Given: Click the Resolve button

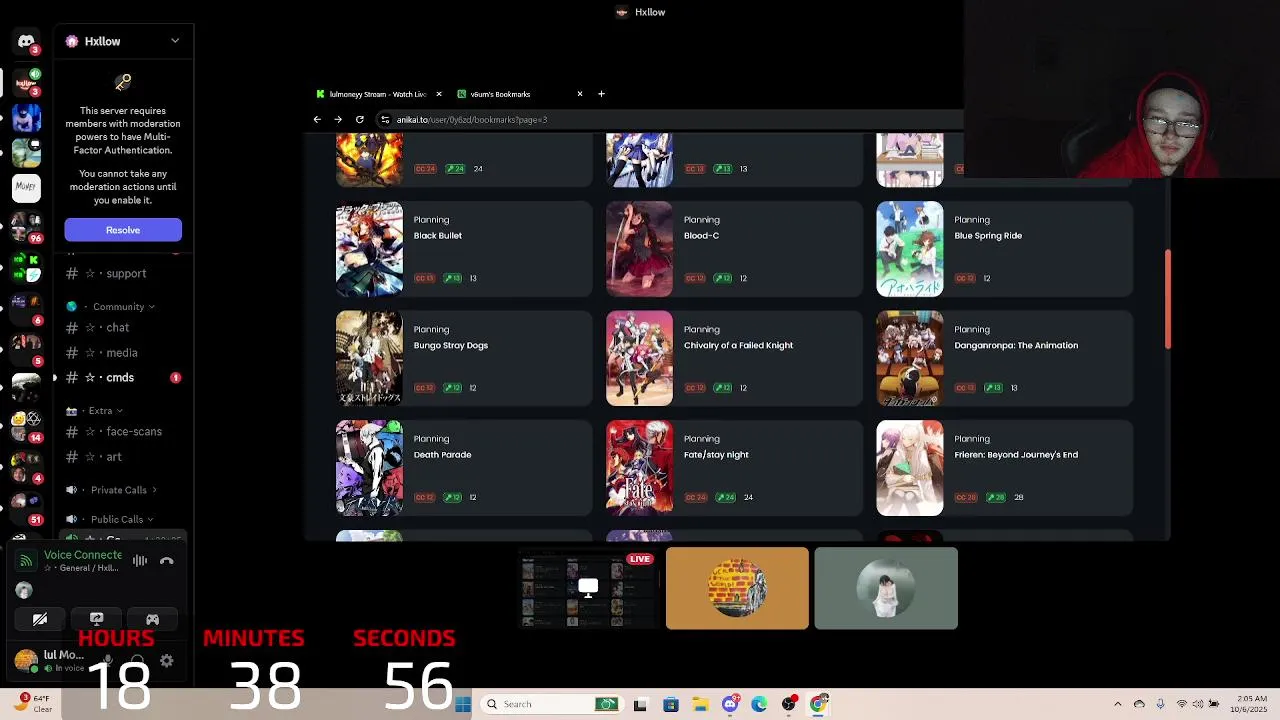Looking at the screenshot, I should pyautogui.click(x=123, y=230).
